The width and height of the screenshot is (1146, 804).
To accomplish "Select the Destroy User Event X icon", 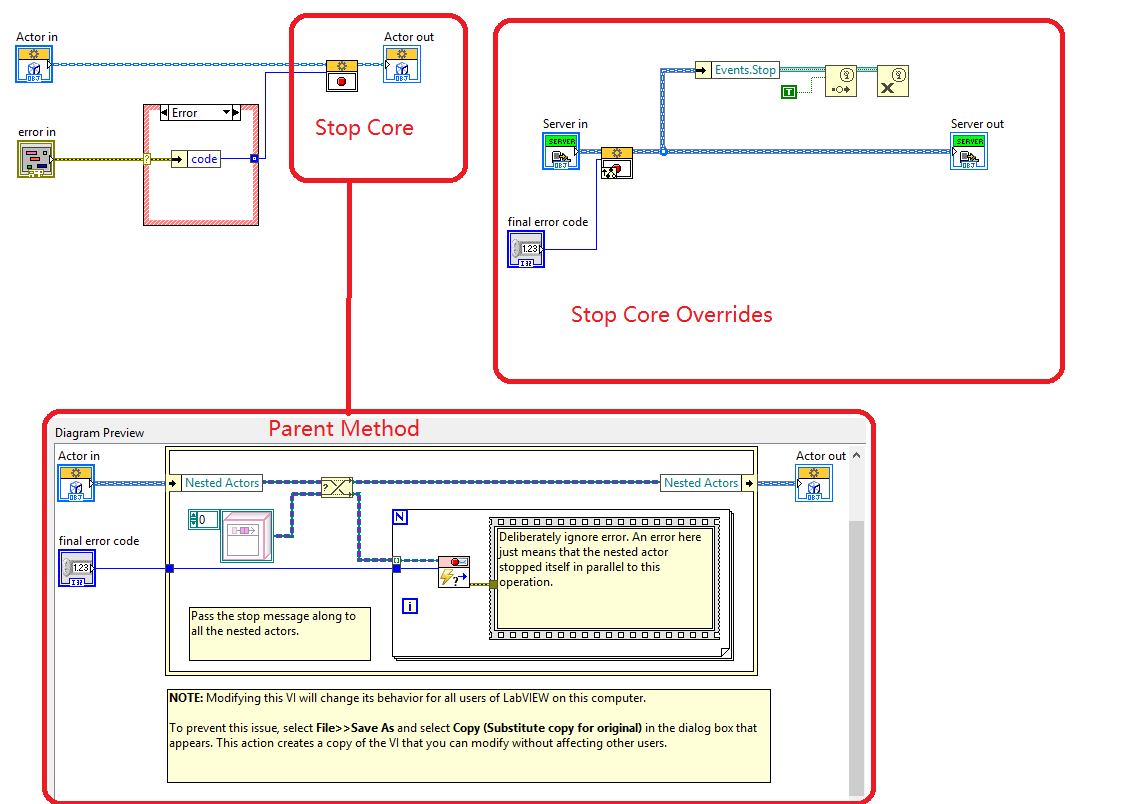I will pyautogui.click(x=893, y=81).
